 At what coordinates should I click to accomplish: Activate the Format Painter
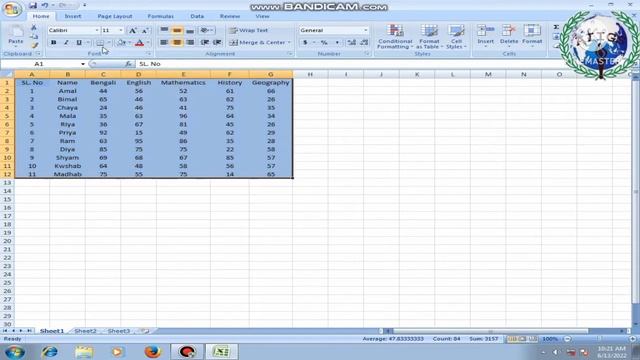coord(34,45)
